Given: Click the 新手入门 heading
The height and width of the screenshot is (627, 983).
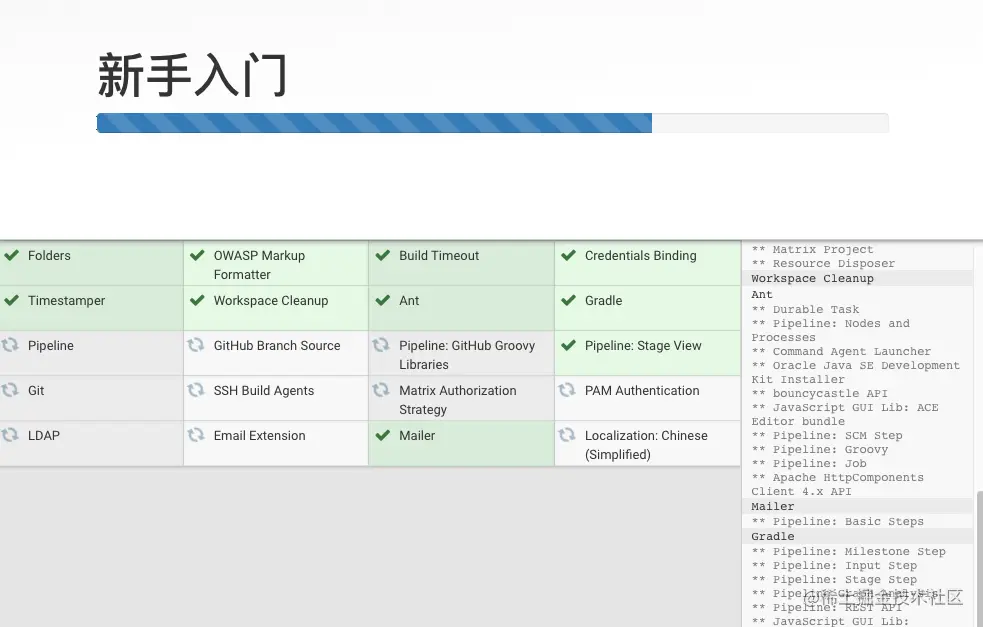Looking at the screenshot, I should tap(192, 76).
